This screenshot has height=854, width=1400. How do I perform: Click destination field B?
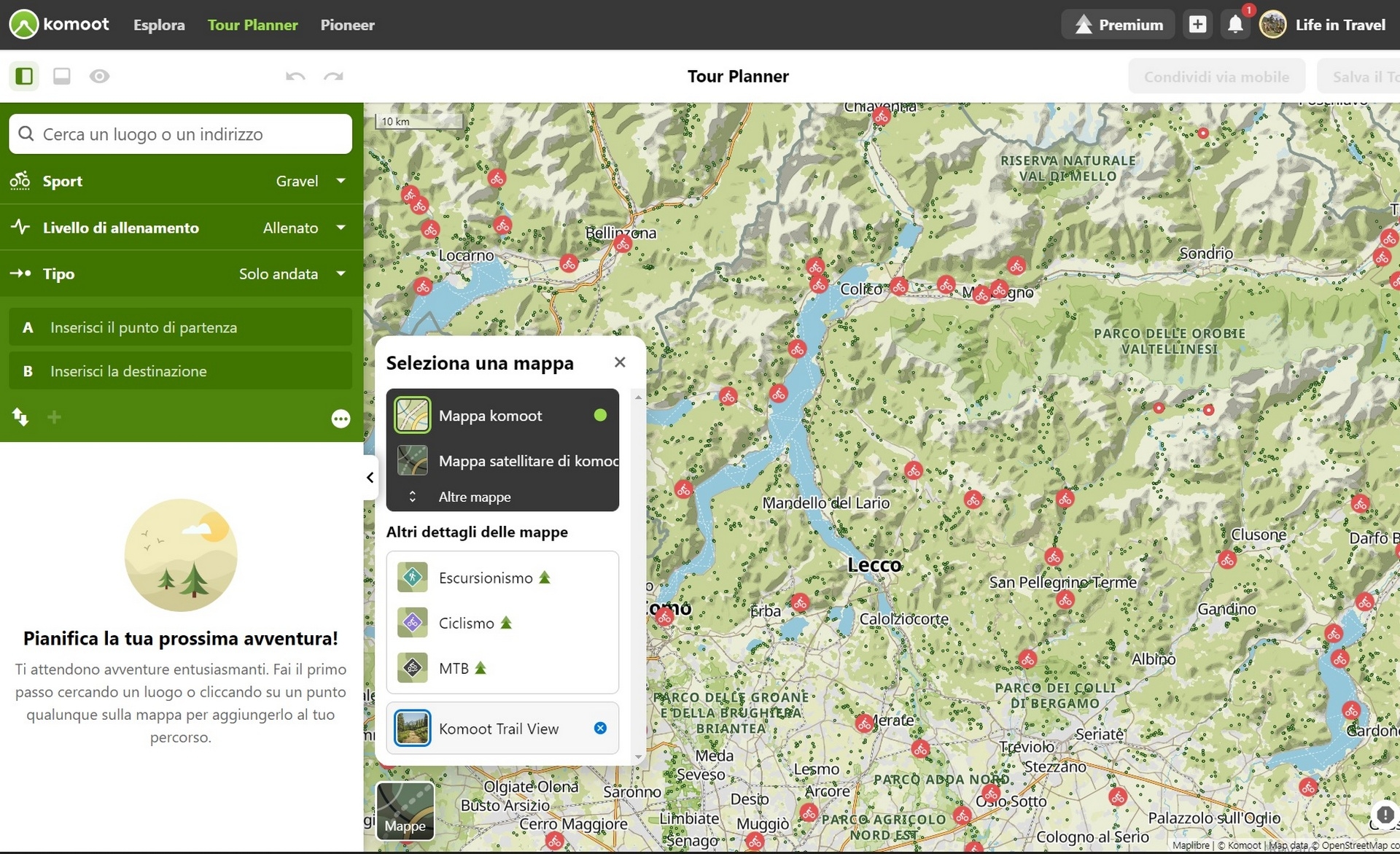point(180,371)
